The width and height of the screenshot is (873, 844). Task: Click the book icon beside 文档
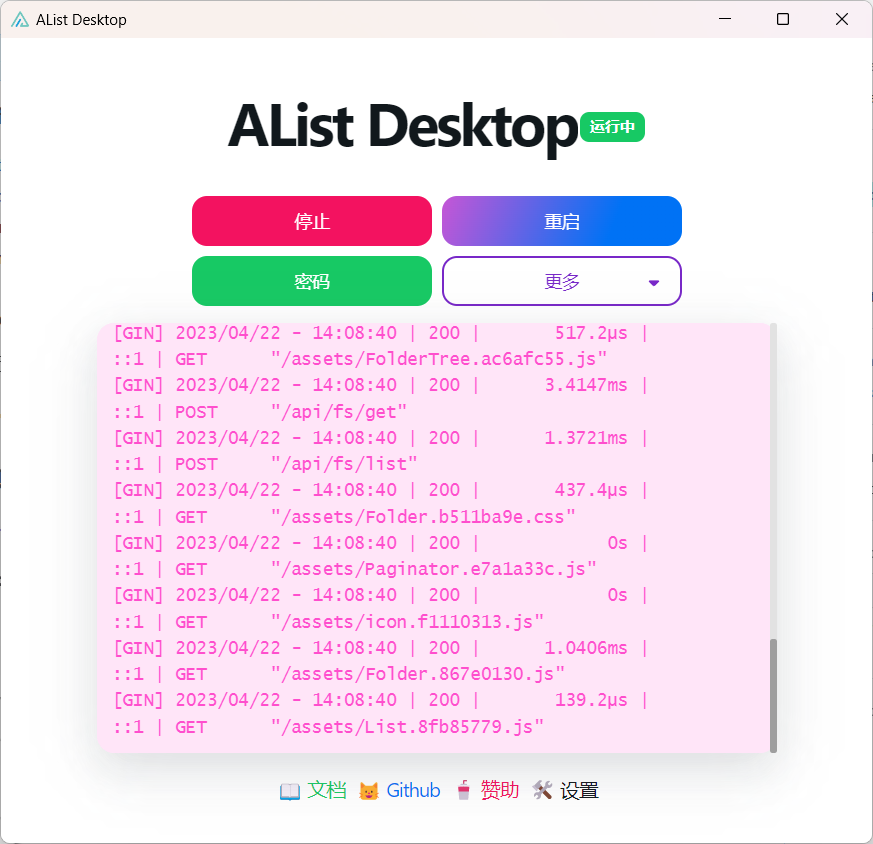click(290, 791)
